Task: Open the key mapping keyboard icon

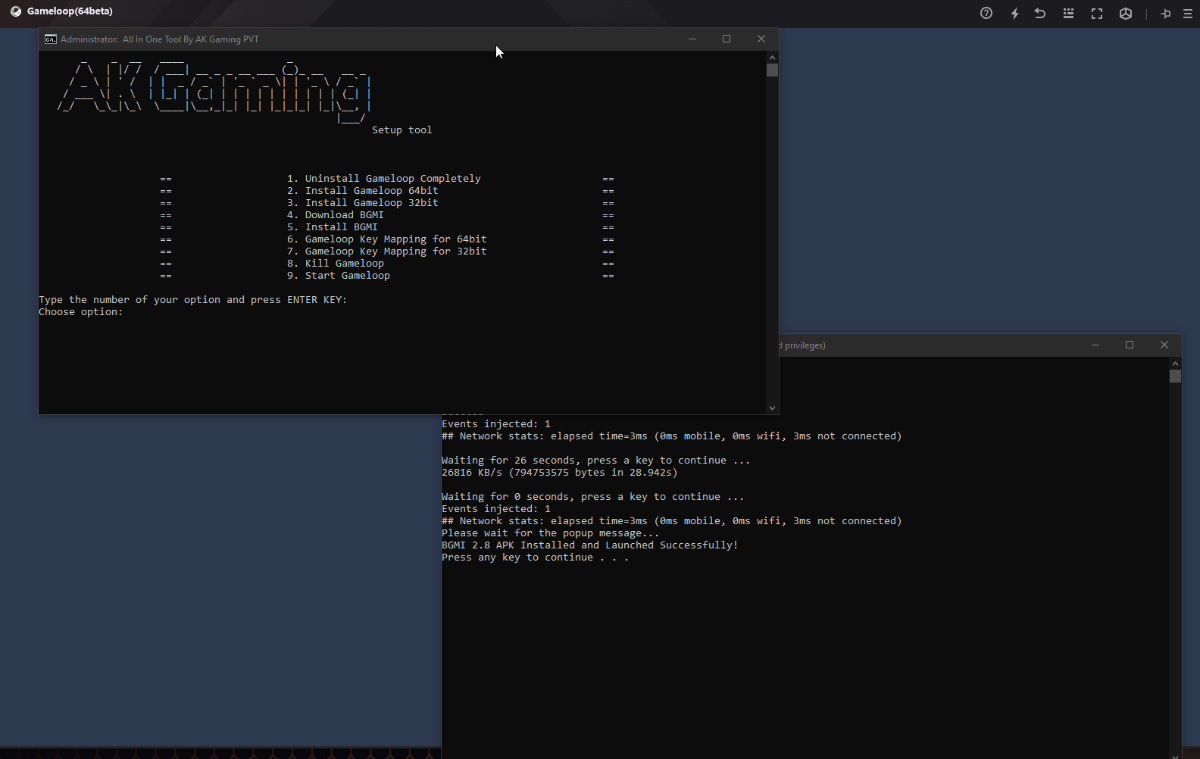Action: (x=1069, y=13)
